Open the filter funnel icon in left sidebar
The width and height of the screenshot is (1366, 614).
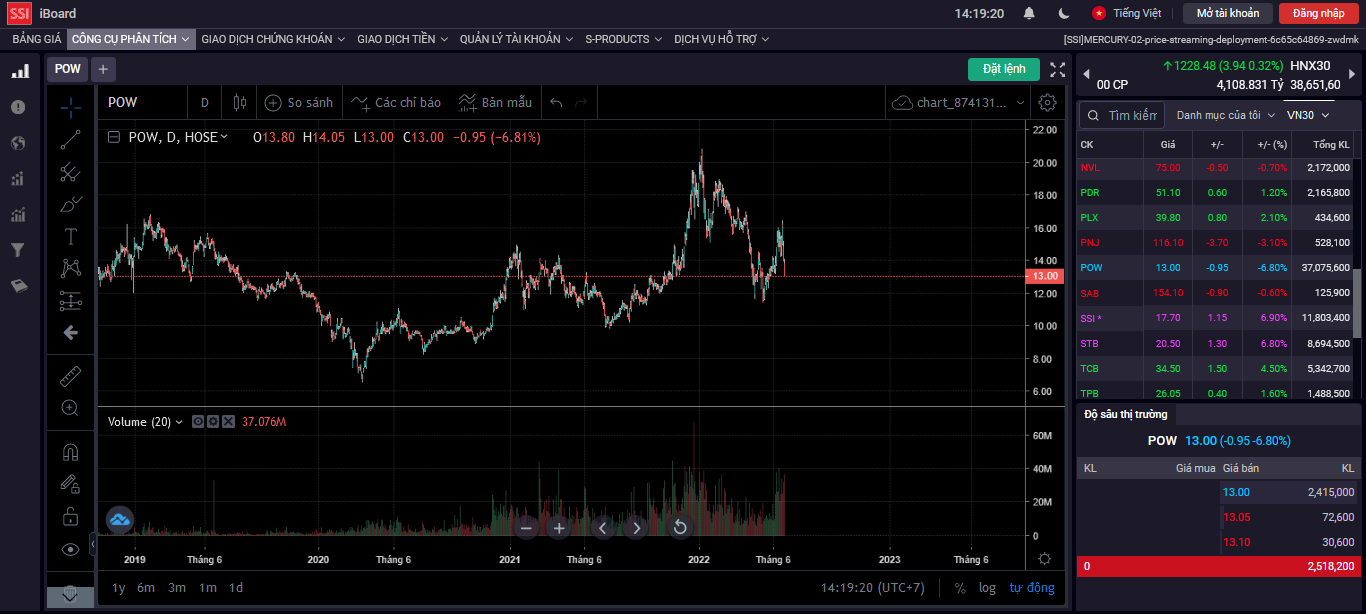point(18,250)
